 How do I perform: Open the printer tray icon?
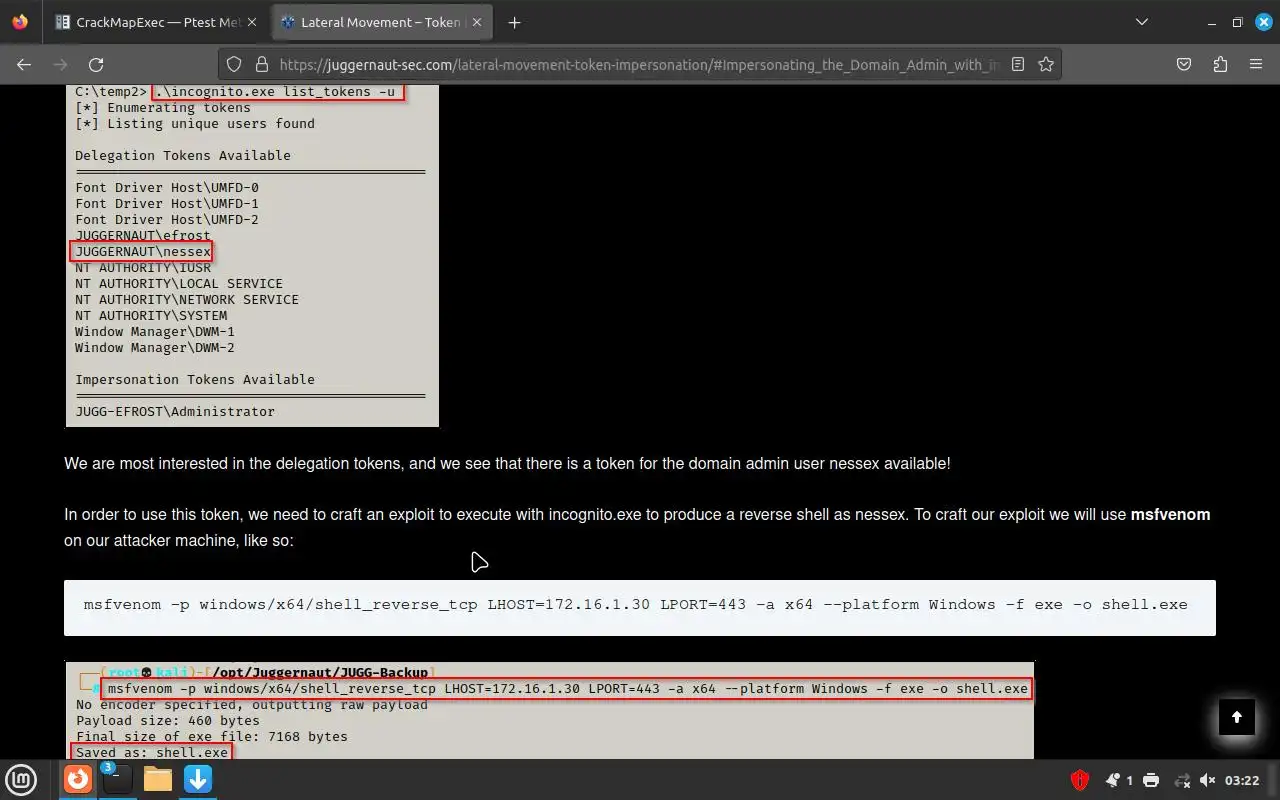tap(1151, 780)
